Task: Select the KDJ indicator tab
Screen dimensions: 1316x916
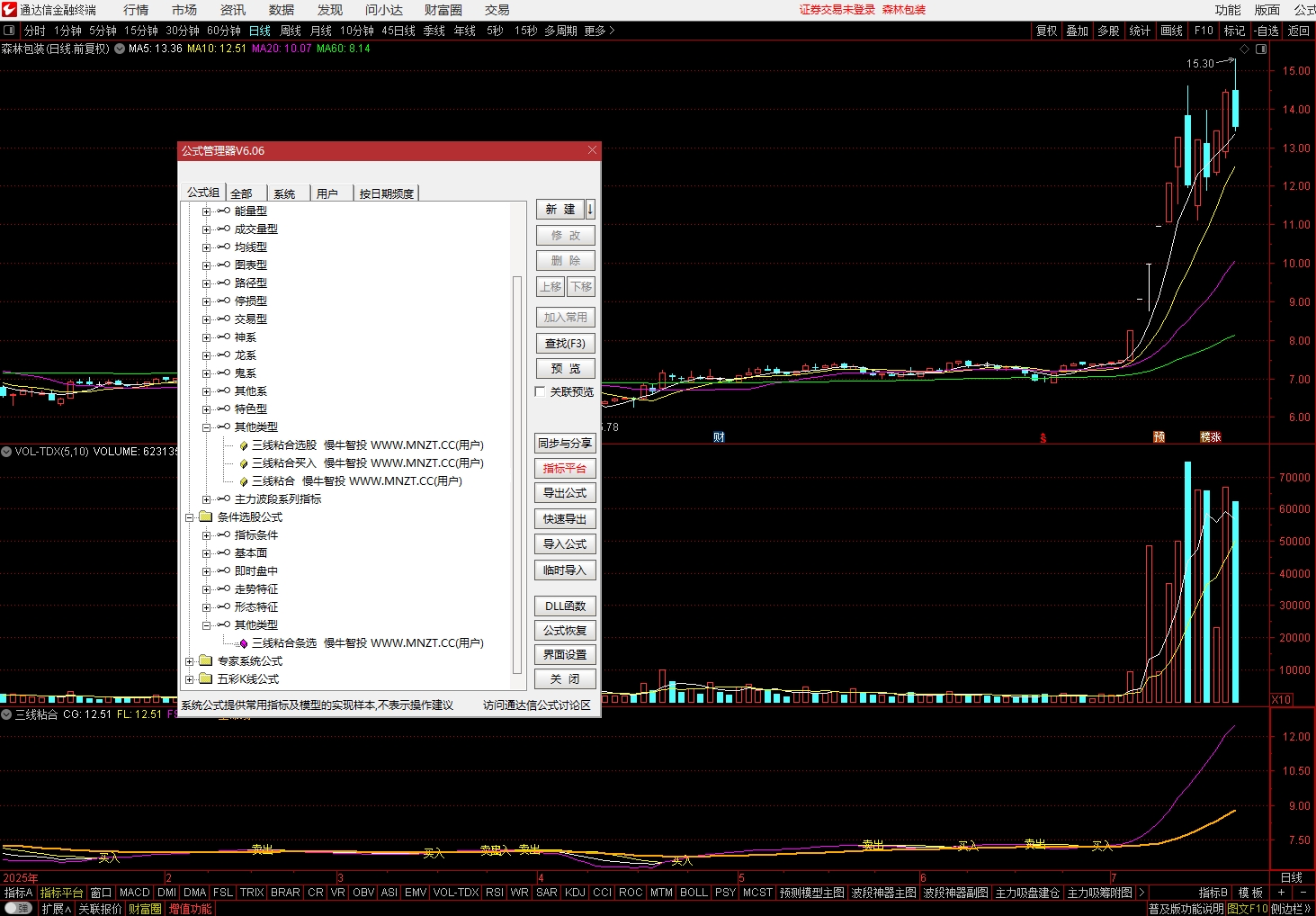Action: point(575,893)
